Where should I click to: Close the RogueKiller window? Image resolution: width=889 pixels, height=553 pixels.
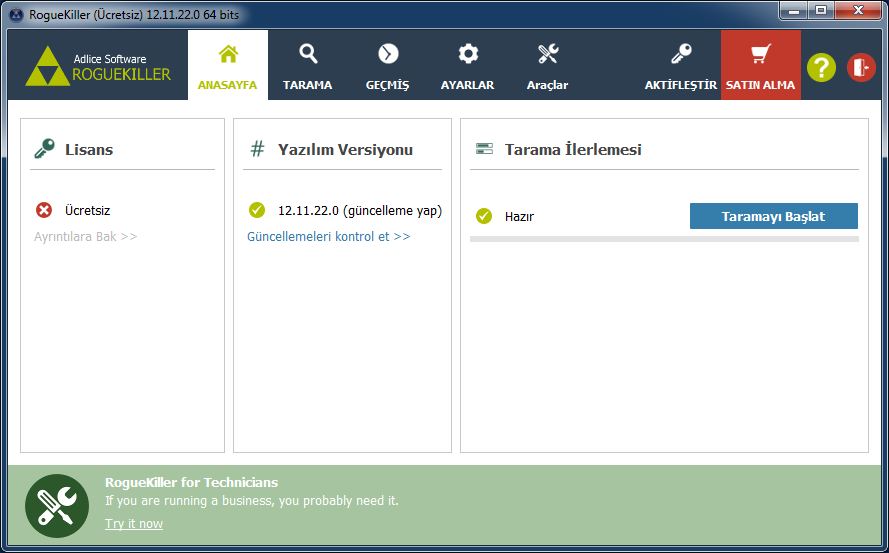(858, 10)
